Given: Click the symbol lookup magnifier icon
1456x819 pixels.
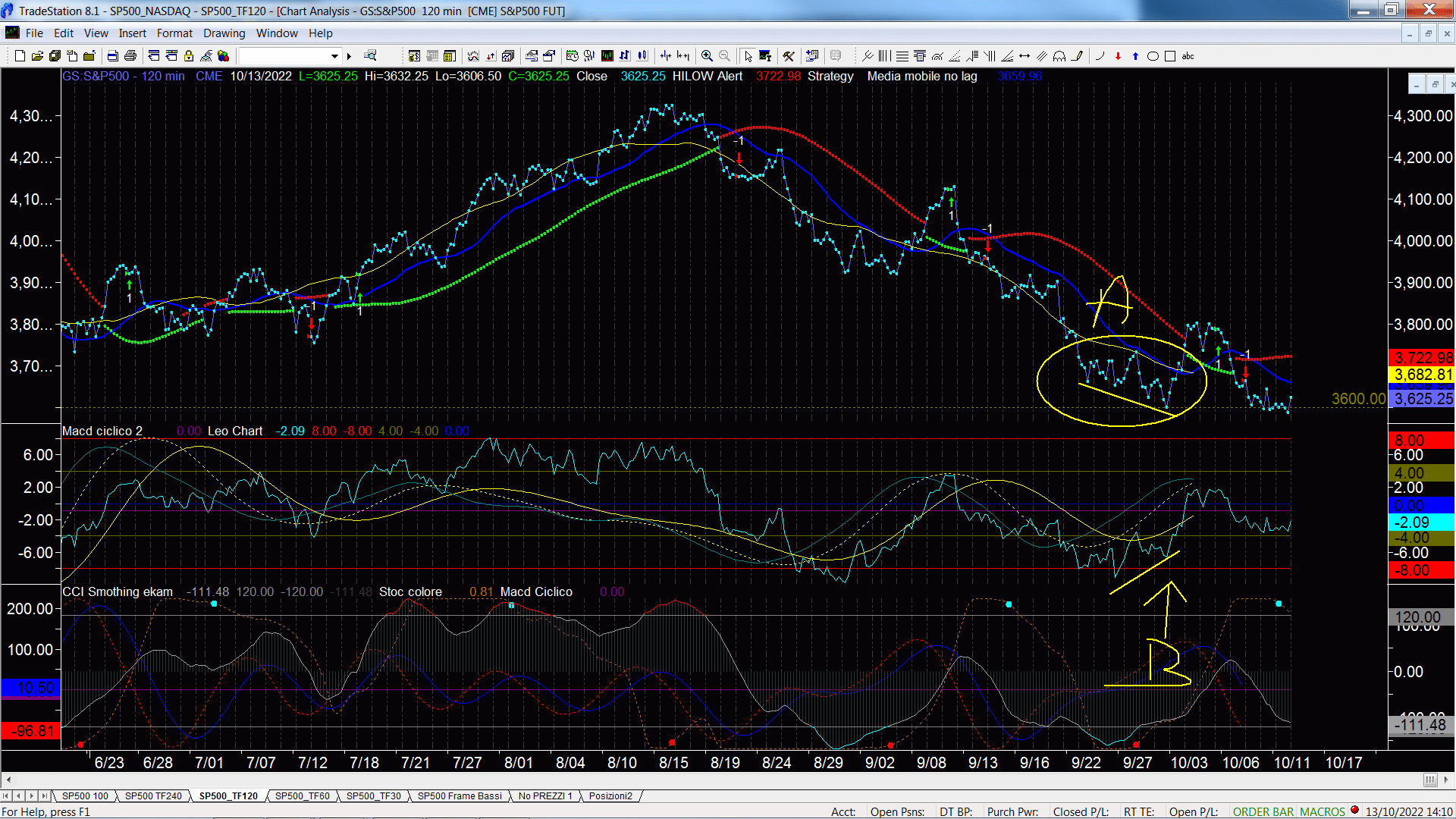Looking at the screenshot, I should (x=370, y=56).
